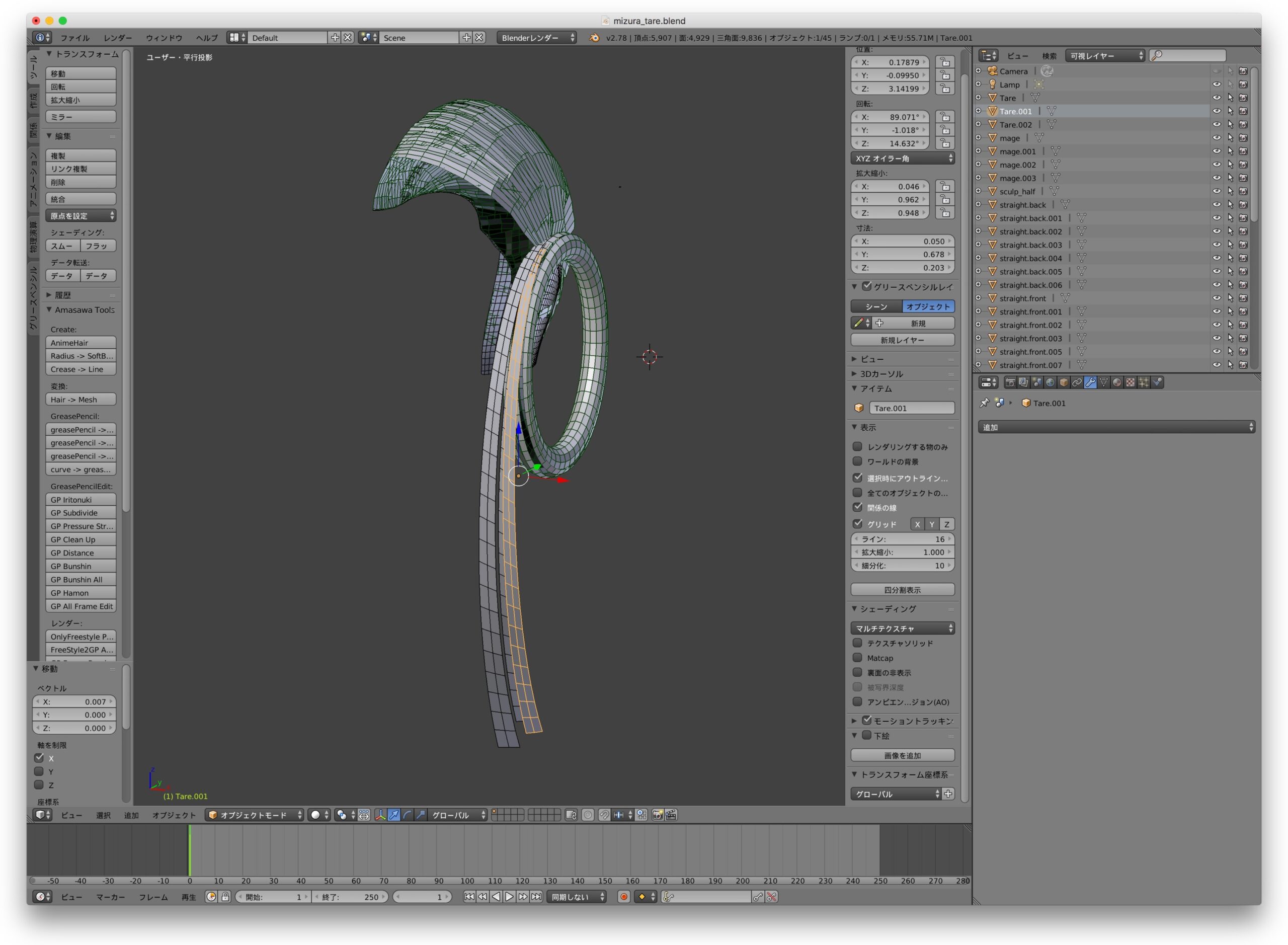Select straight.front.003 in the outliner
The image size is (1288, 945).
pyautogui.click(x=1030, y=339)
